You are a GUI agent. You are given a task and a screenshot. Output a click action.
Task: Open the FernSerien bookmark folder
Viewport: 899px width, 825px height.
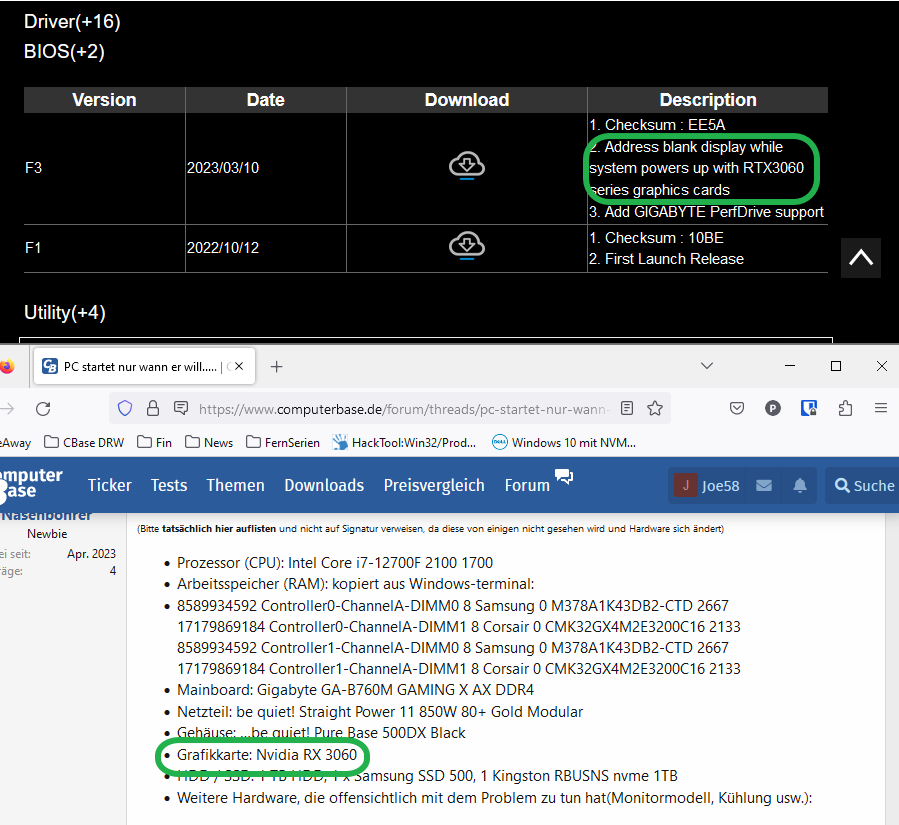[283, 443]
